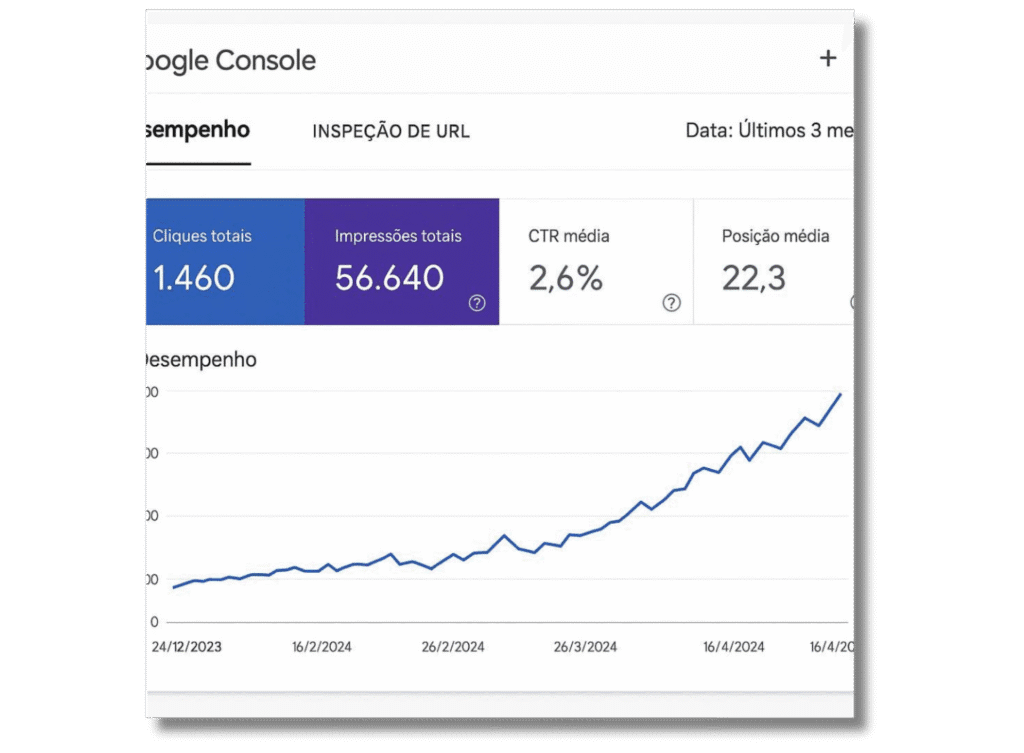Screen dimensions: 1024x753
Task: Click the starting point of the blue line
Action: tap(173, 587)
